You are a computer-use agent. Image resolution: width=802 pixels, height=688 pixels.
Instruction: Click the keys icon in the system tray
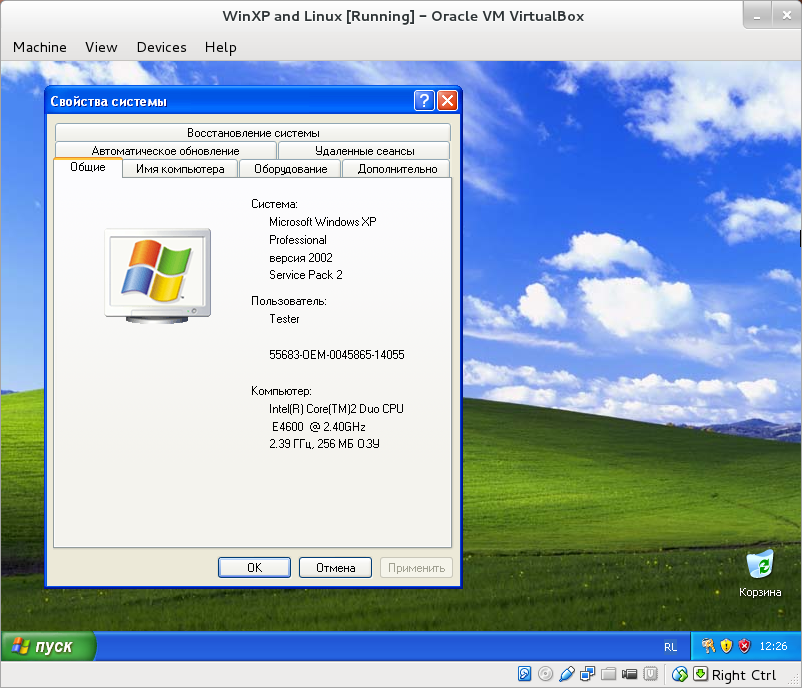click(x=708, y=645)
